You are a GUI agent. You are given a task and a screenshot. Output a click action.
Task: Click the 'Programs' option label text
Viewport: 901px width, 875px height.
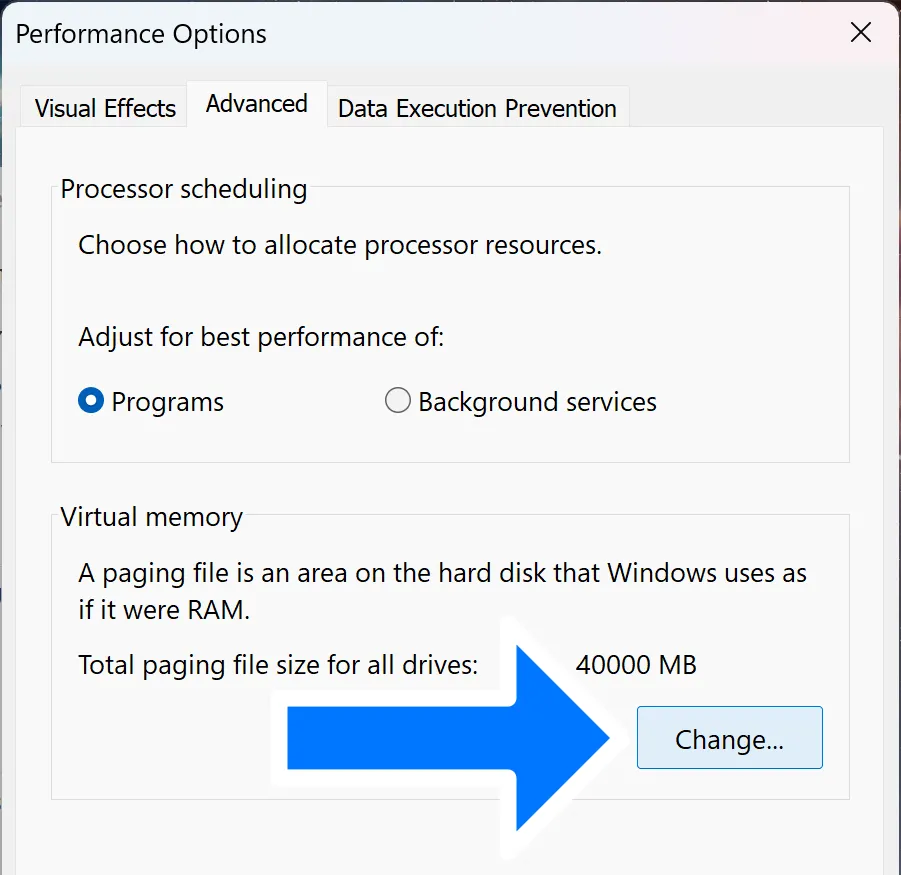168,402
